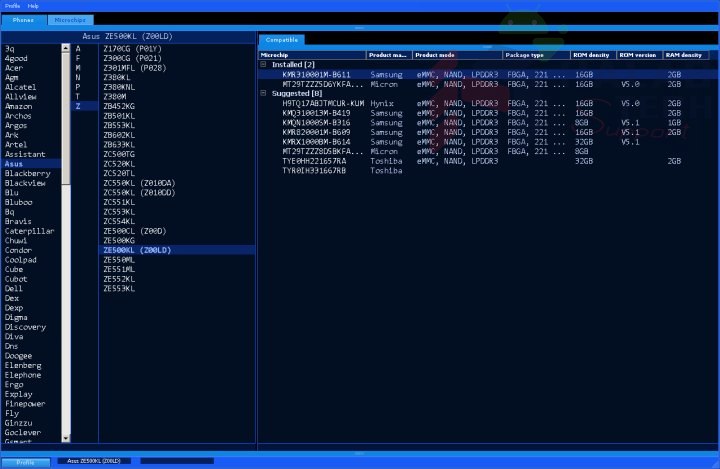Select letter M in model index

[78, 68]
